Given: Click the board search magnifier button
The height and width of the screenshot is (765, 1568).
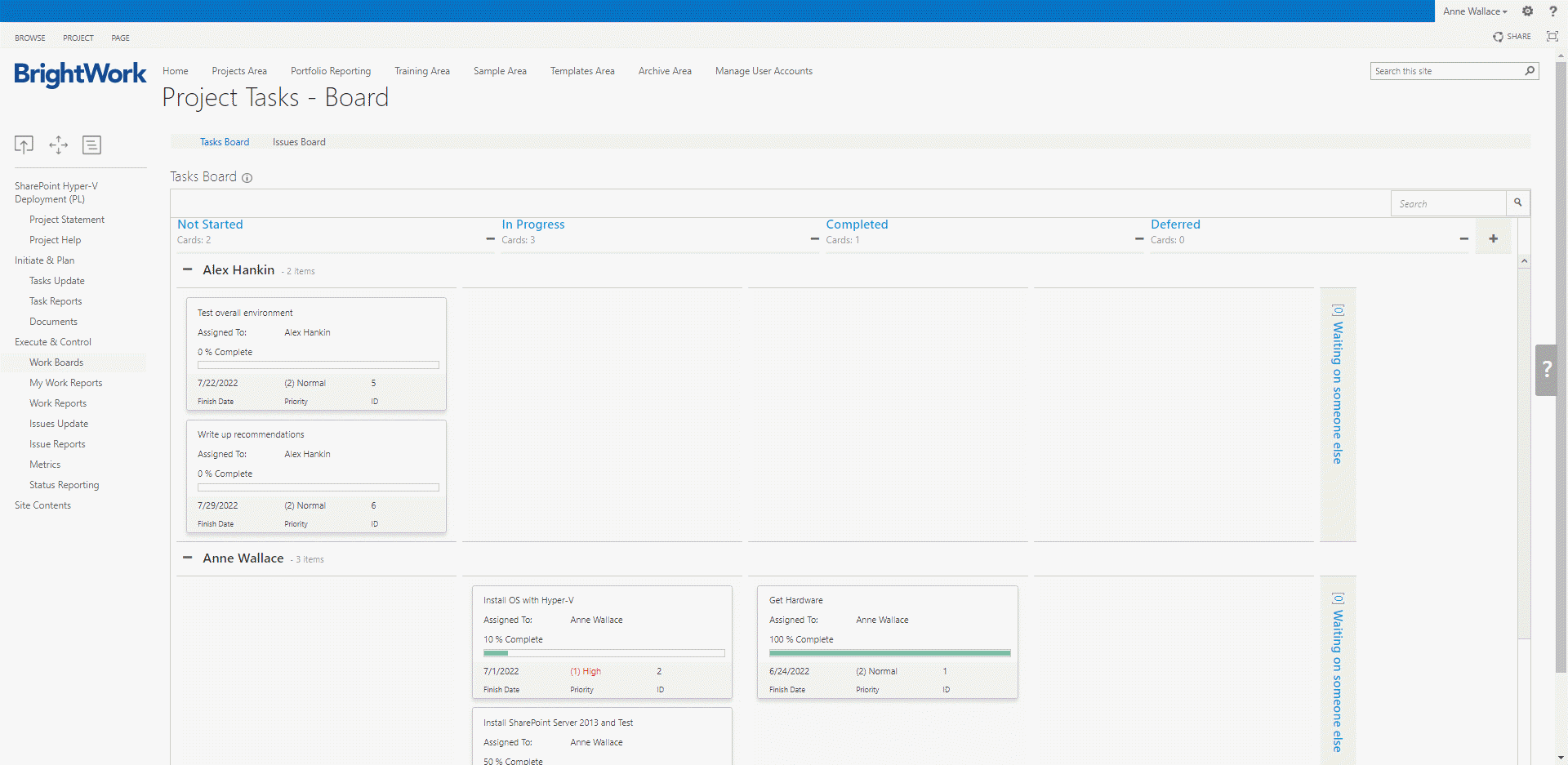Looking at the screenshot, I should click(1517, 203).
